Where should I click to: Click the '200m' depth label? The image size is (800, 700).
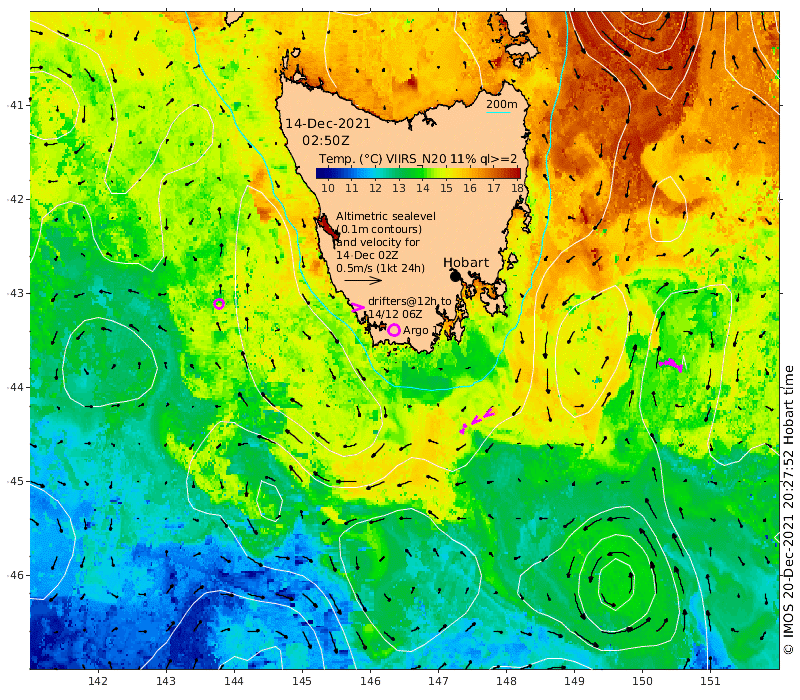[x=502, y=104]
